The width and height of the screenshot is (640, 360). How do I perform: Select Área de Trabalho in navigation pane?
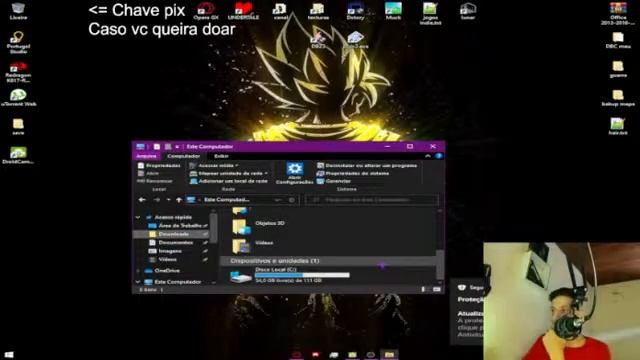coord(179,225)
